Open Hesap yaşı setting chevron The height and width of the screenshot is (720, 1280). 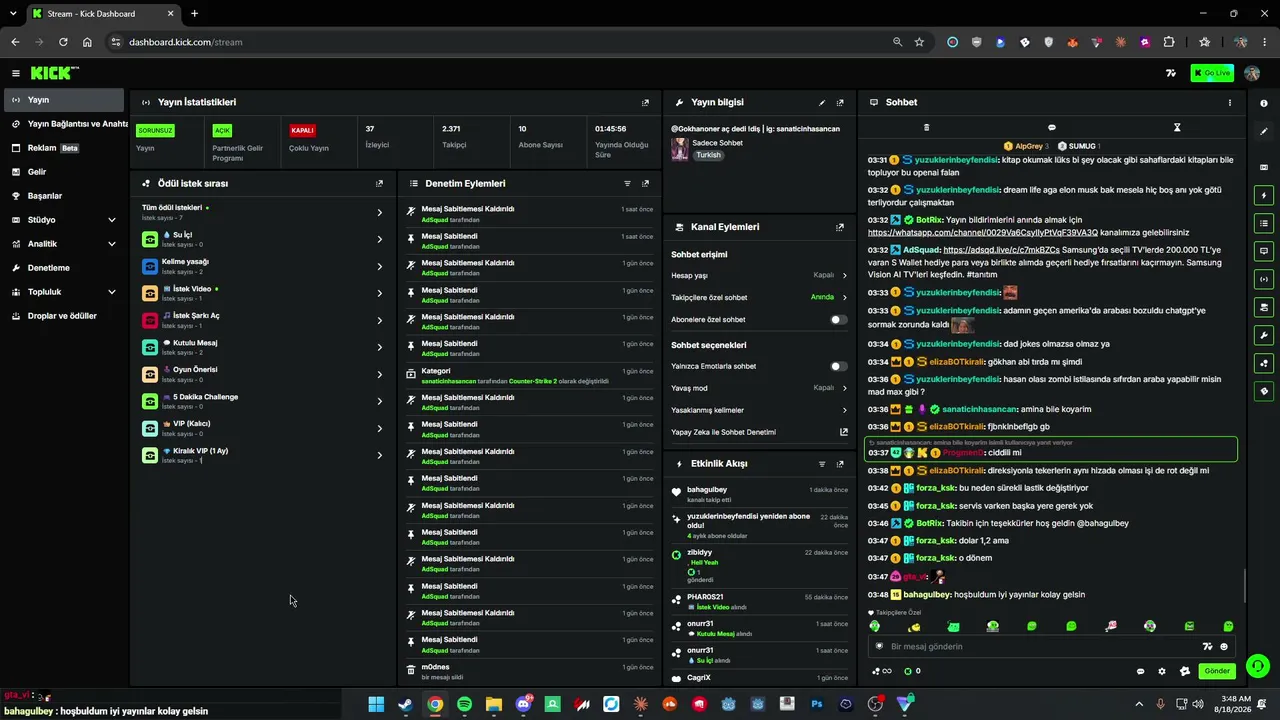coord(844,275)
